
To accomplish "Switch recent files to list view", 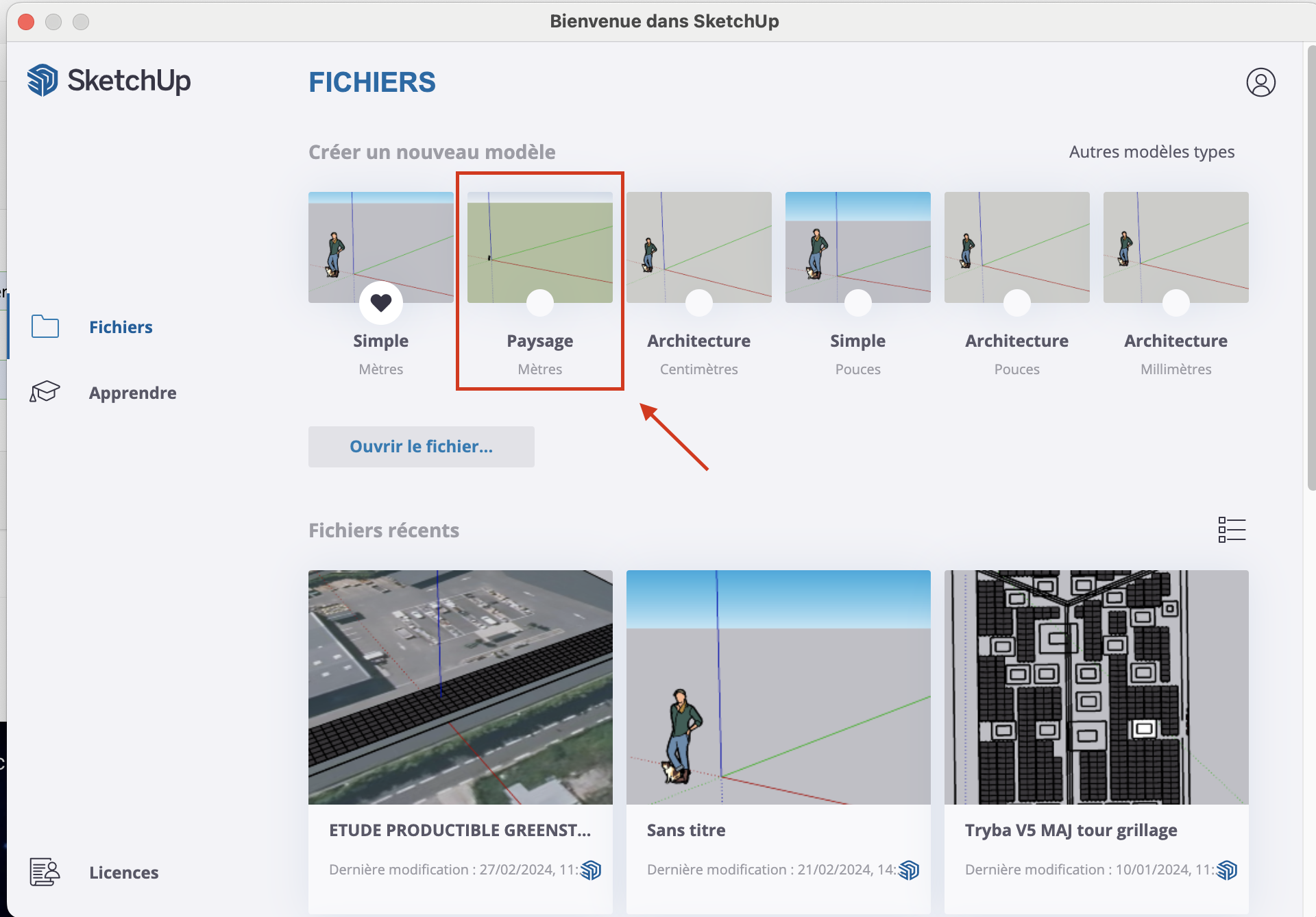I will point(1232,530).
